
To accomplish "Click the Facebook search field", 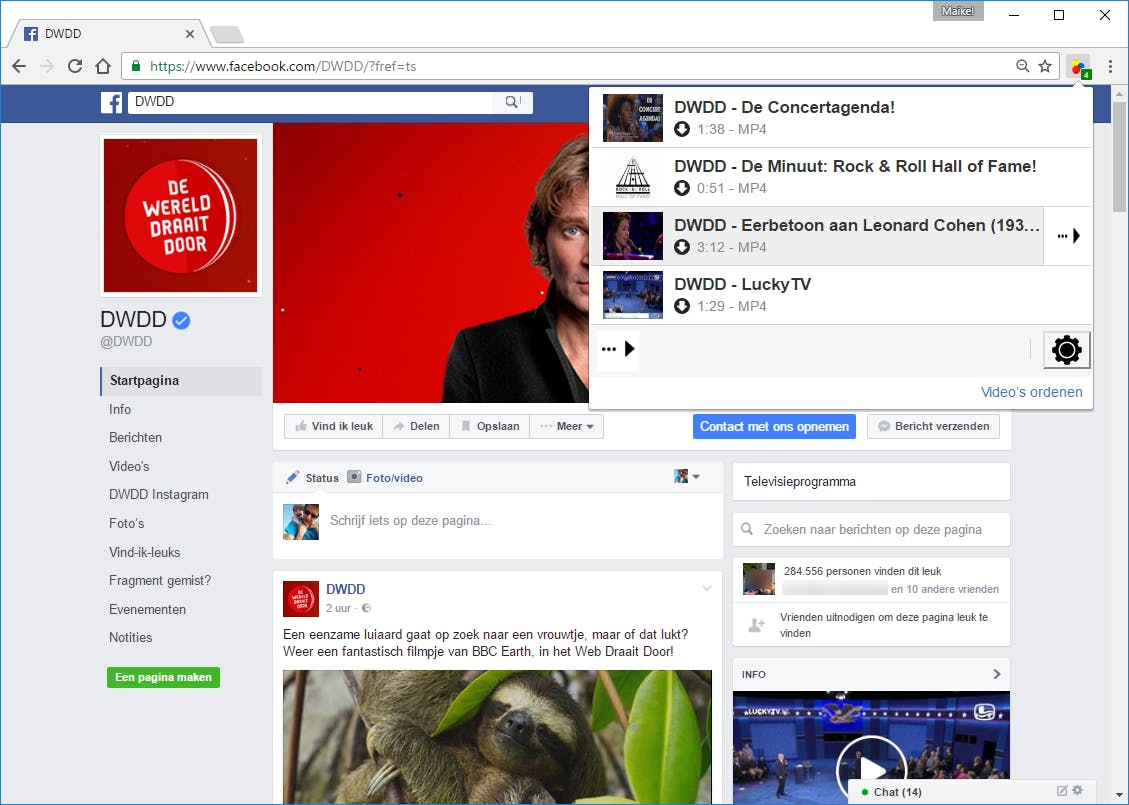I will click(x=311, y=102).
